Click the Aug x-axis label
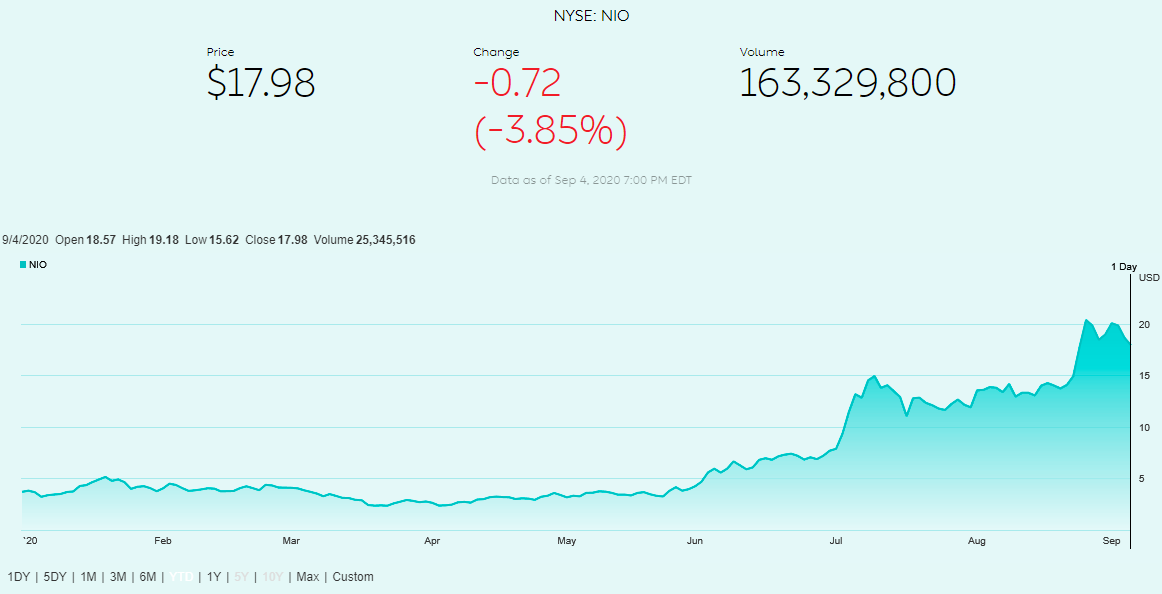The width and height of the screenshot is (1162, 594). tap(977, 541)
